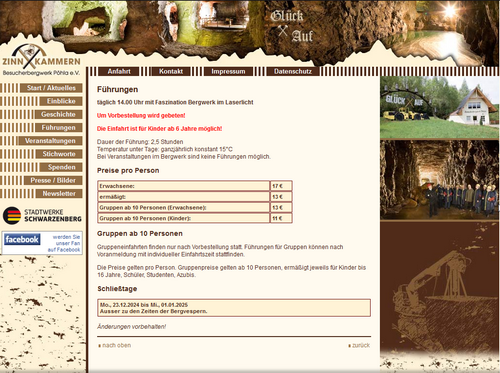This screenshot has height=373, width=500.
Task: Go to the Impressum page
Action: [x=228, y=71]
